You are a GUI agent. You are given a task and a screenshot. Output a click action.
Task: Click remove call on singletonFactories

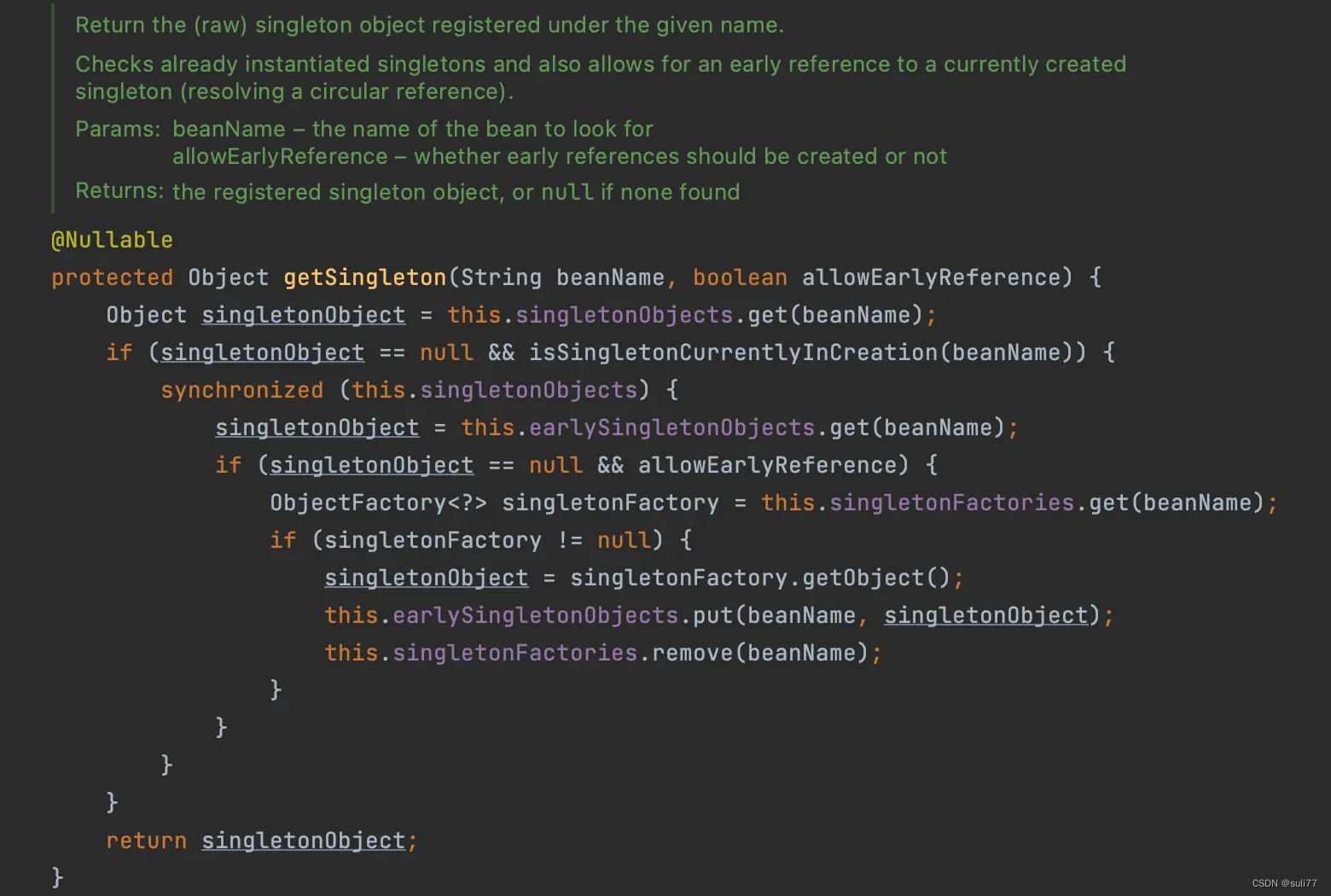pyautogui.click(x=692, y=653)
